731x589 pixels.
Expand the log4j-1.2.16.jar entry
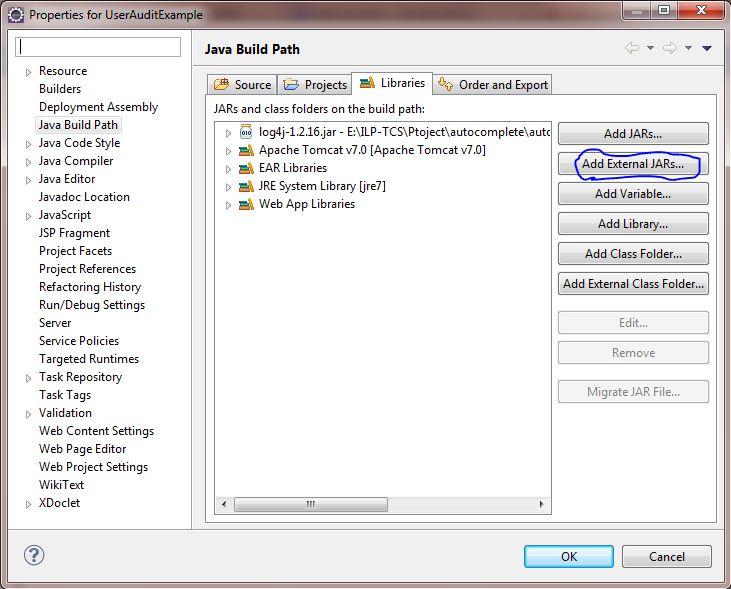pyautogui.click(x=228, y=133)
